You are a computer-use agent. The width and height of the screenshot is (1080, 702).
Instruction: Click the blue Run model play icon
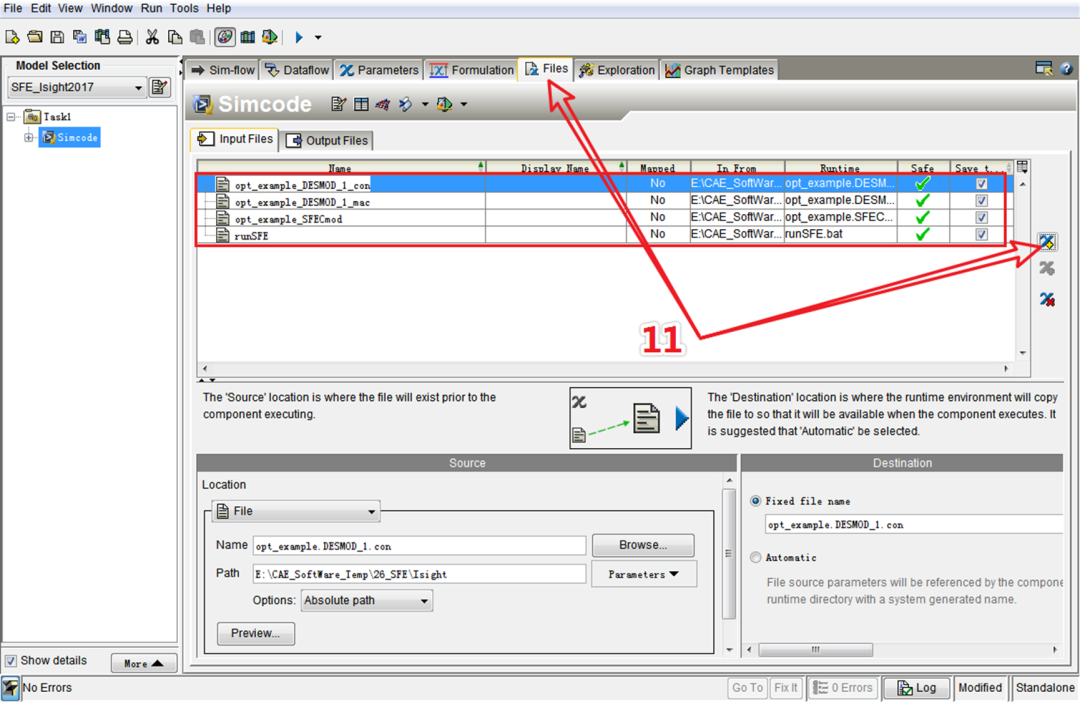click(x=299, y=37)
